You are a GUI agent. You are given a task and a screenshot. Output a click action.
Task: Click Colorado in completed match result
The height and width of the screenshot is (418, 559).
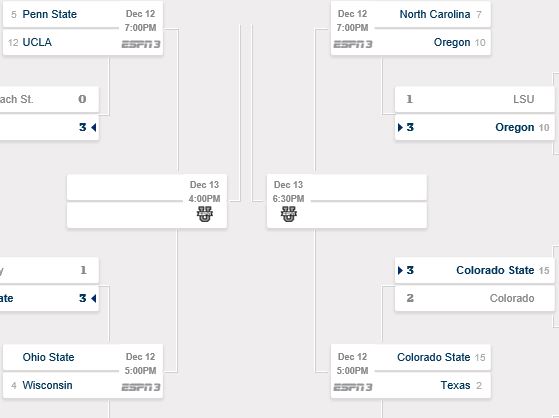pos(512,298)
